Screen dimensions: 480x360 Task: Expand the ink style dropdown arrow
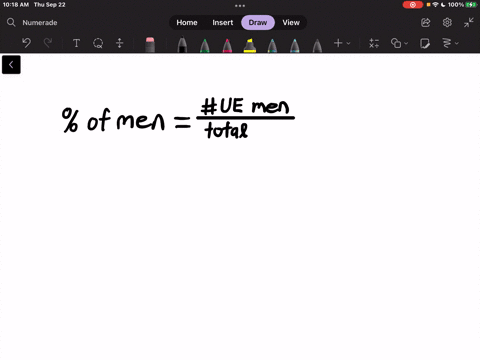click(457, 43)
